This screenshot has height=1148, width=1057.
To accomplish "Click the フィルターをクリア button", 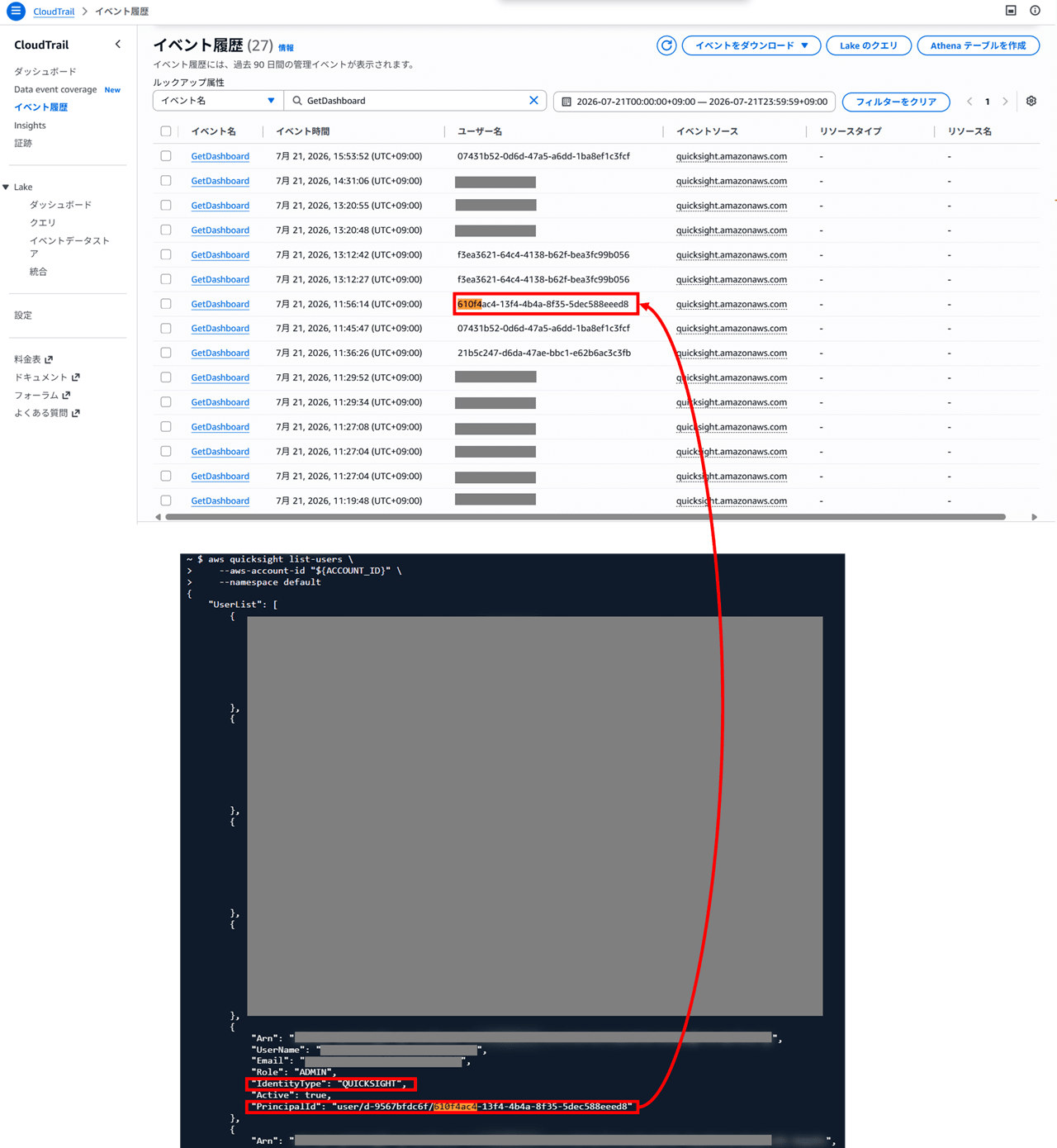I will [x=896, y=102].
